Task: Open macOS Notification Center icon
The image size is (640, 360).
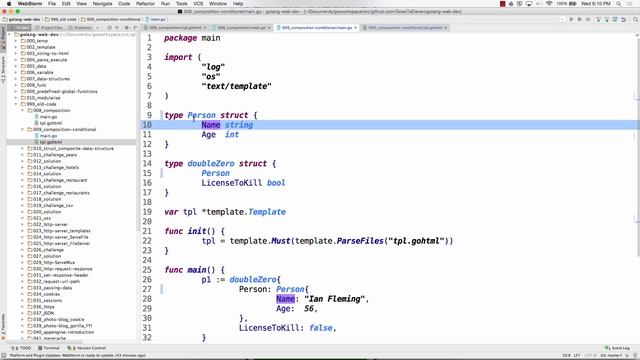Action: click(x=630, y=4)
